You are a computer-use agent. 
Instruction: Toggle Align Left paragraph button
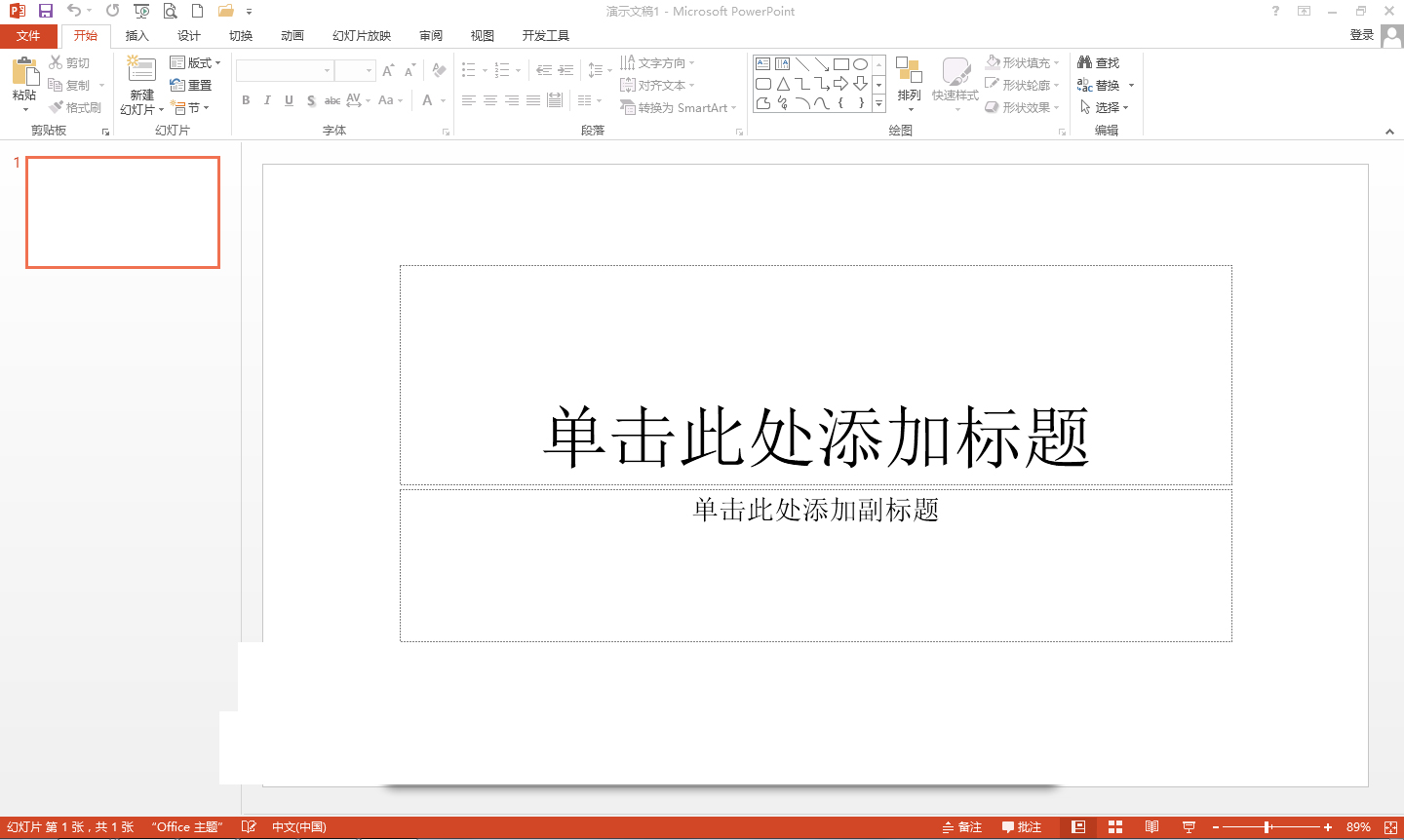click(x=469, y=100)
